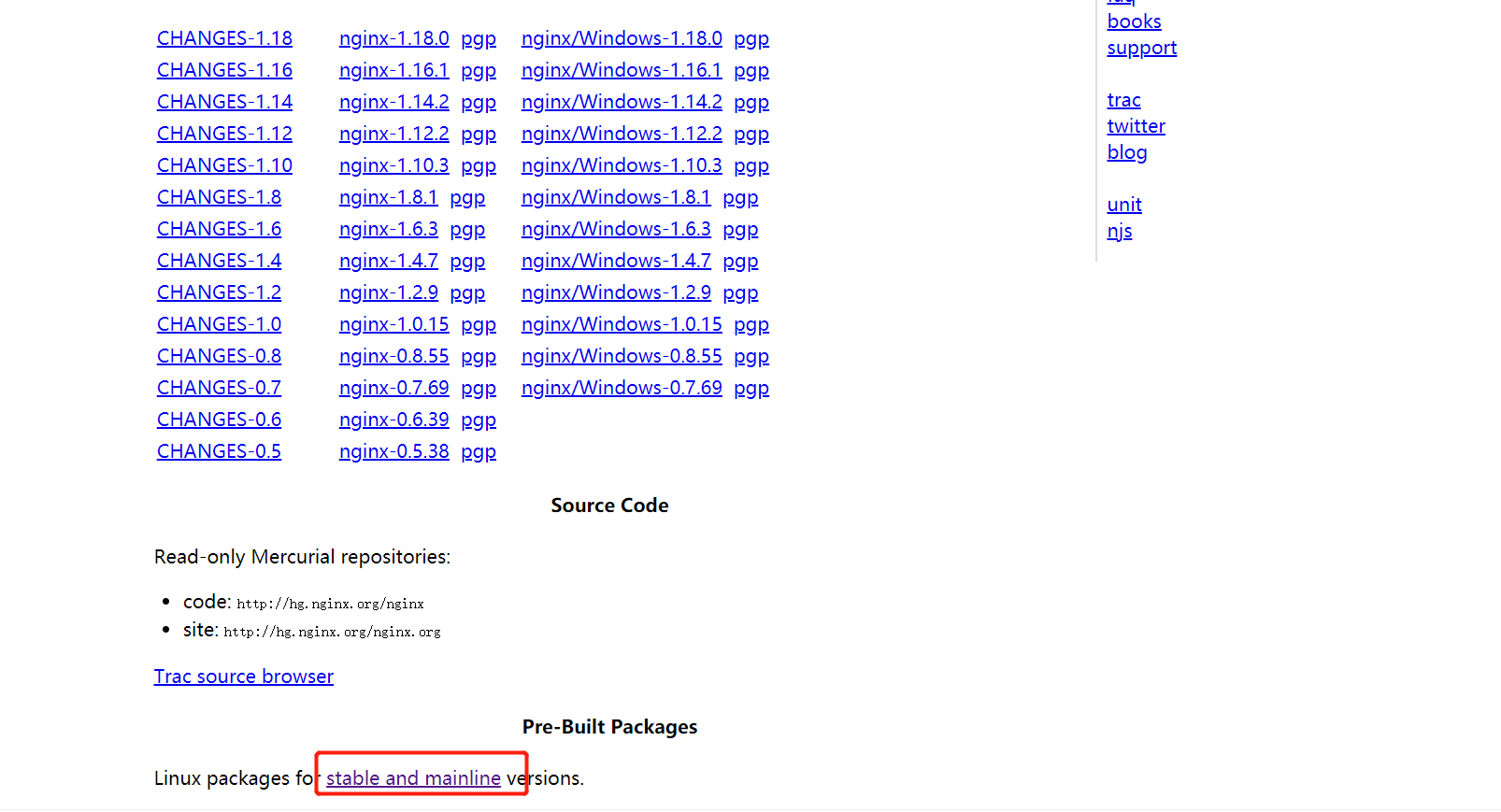Open the CHANGES-0.6 link
The image size is (1501, 812).
point(219,420)
